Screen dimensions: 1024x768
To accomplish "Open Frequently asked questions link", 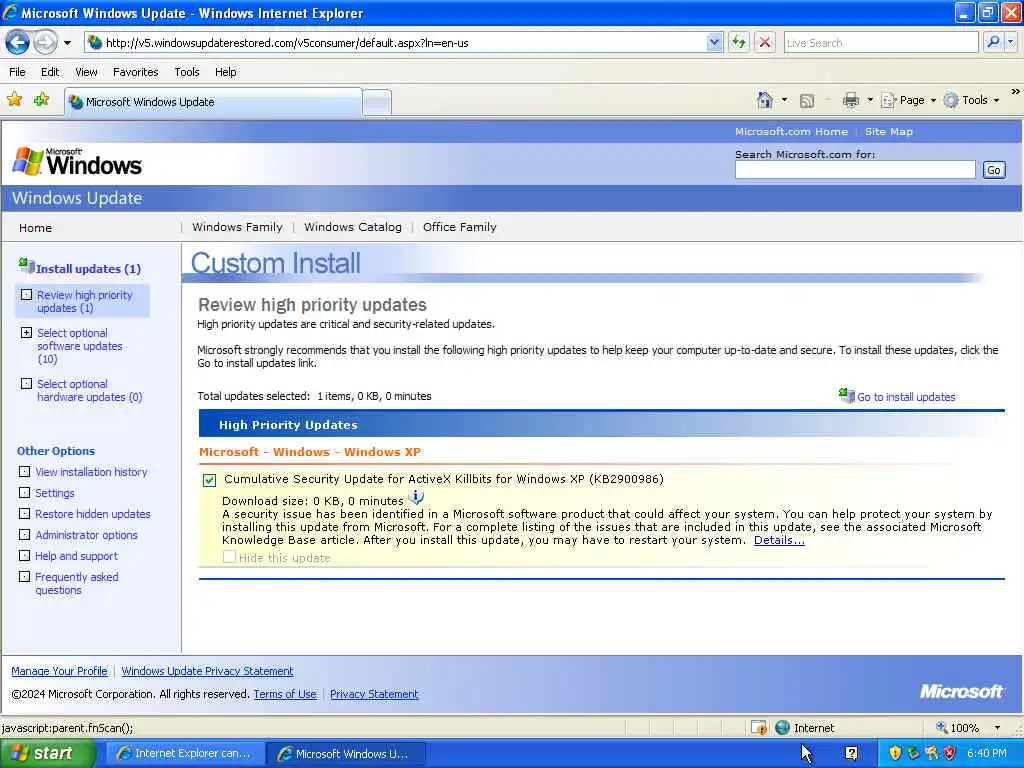I will 76,583.
